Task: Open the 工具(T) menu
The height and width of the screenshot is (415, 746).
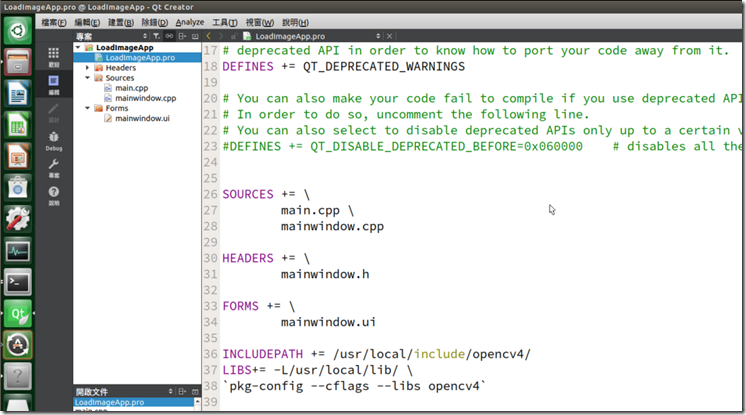Action: coord(225,21)
